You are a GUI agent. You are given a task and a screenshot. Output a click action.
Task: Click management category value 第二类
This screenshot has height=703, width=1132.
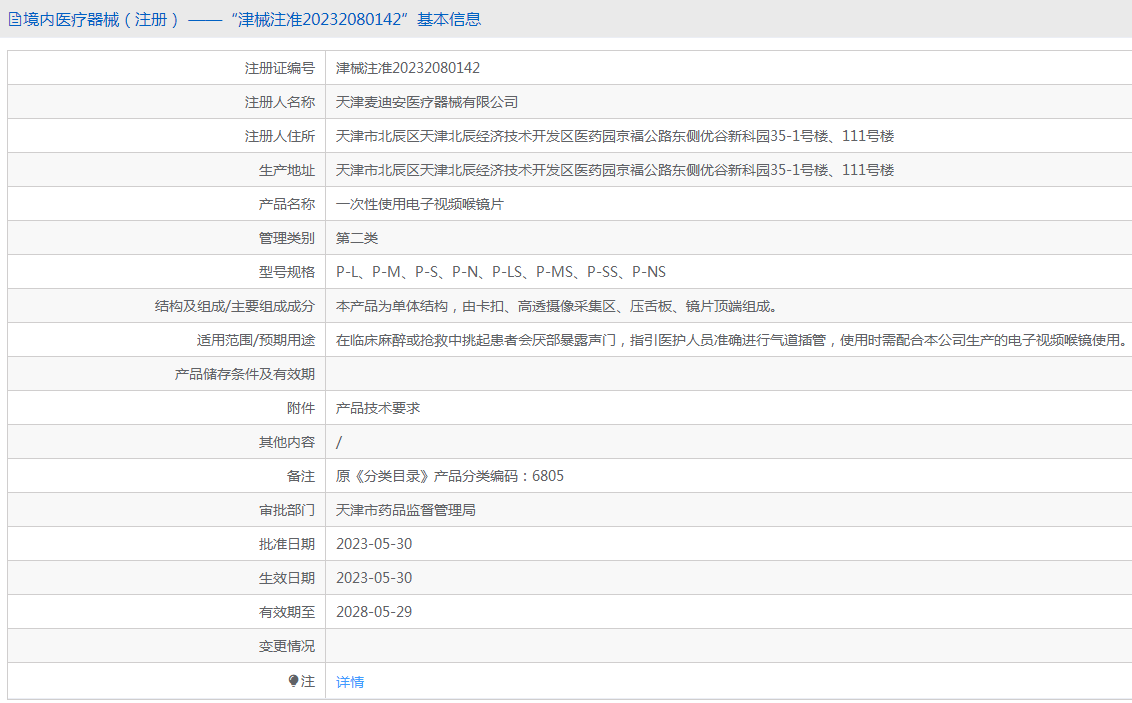357,238
